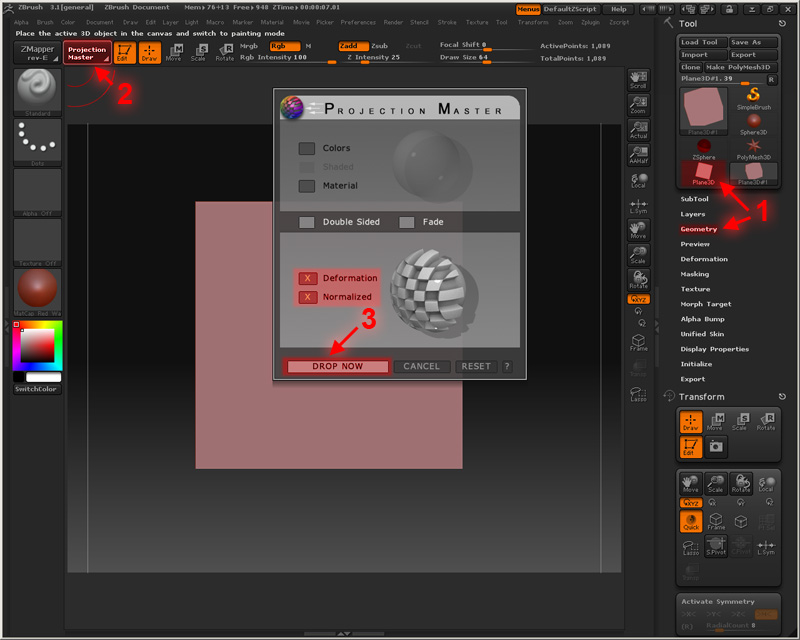This screenshot has width=800, height=640.
Task: Click RESET in Projection Master dialog
Action: (x=476, y=366)
